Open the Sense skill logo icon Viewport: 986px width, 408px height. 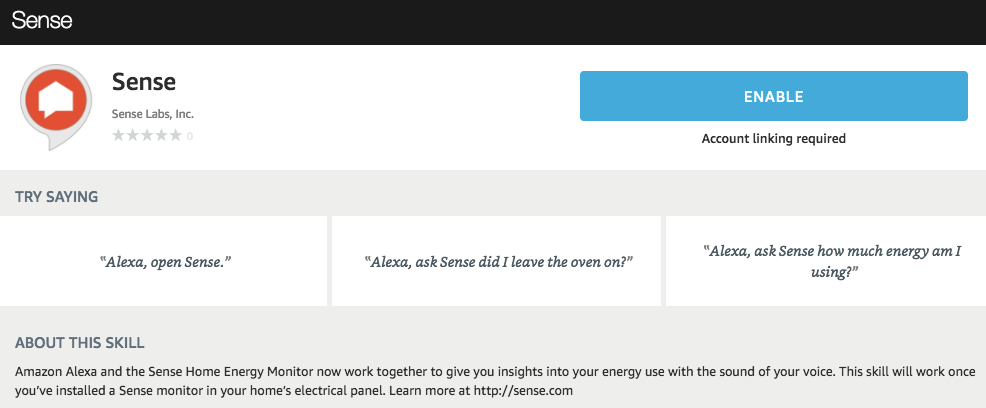56,106
